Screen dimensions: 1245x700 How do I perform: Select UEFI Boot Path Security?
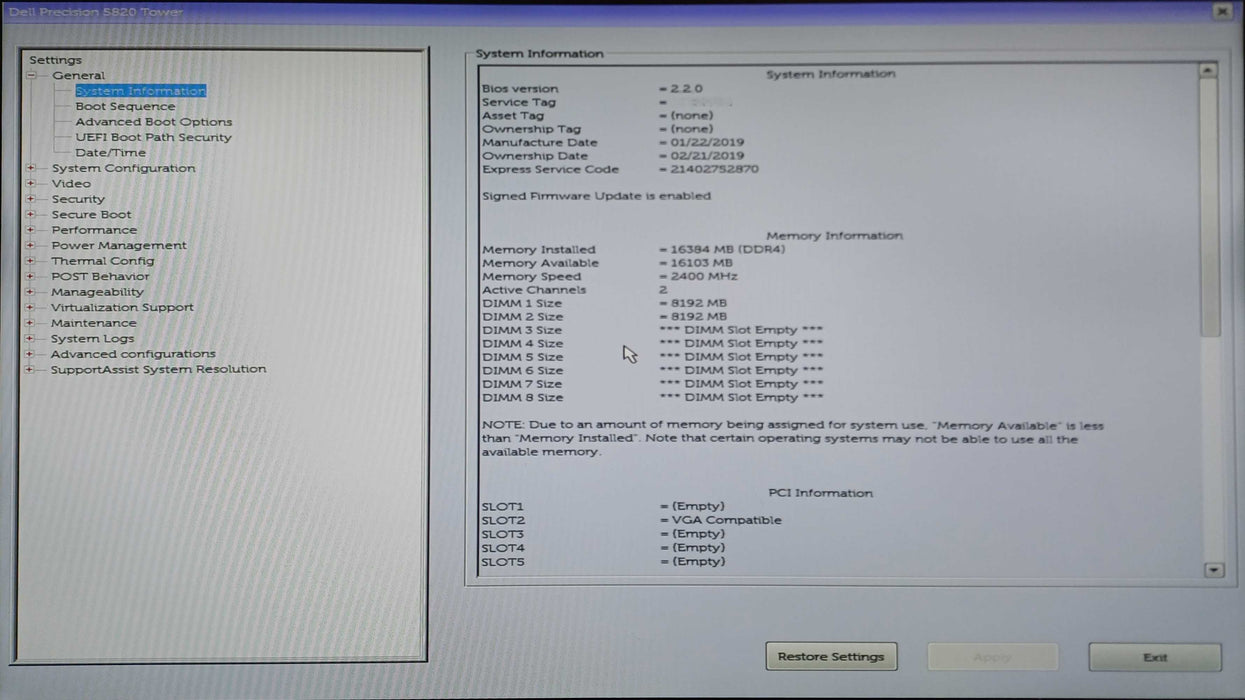point(153,137)
